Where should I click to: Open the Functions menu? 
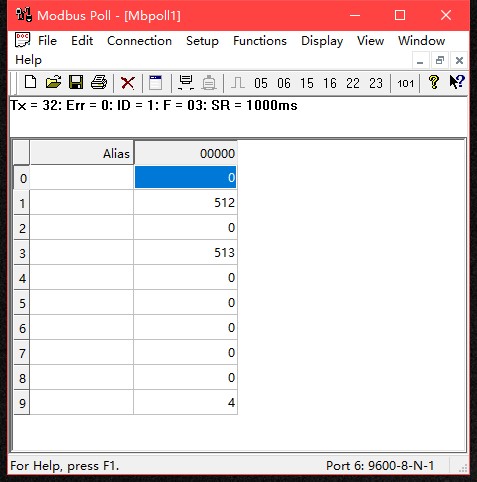point(260,41)
